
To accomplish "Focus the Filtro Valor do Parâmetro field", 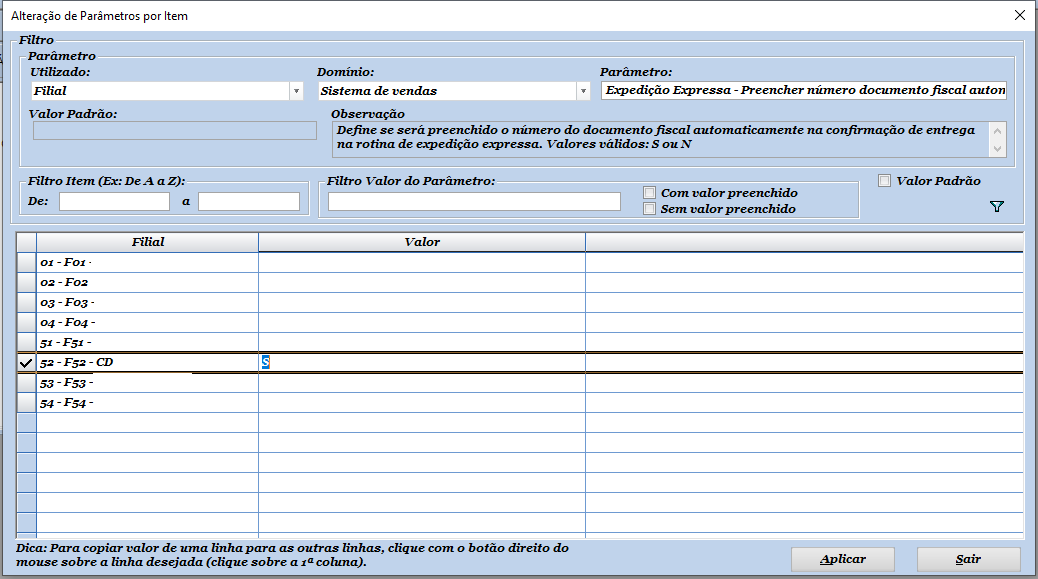I will 474,202.
